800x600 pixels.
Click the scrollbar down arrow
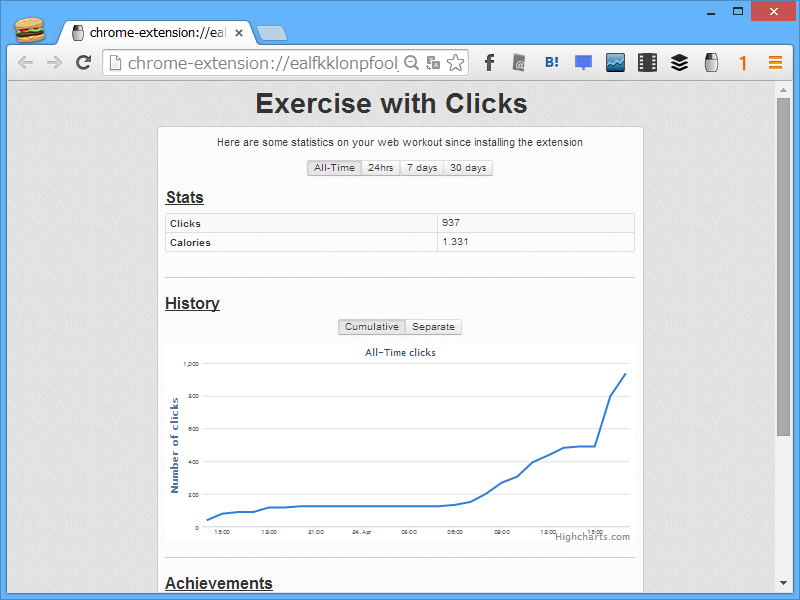(x=783, y=583)
